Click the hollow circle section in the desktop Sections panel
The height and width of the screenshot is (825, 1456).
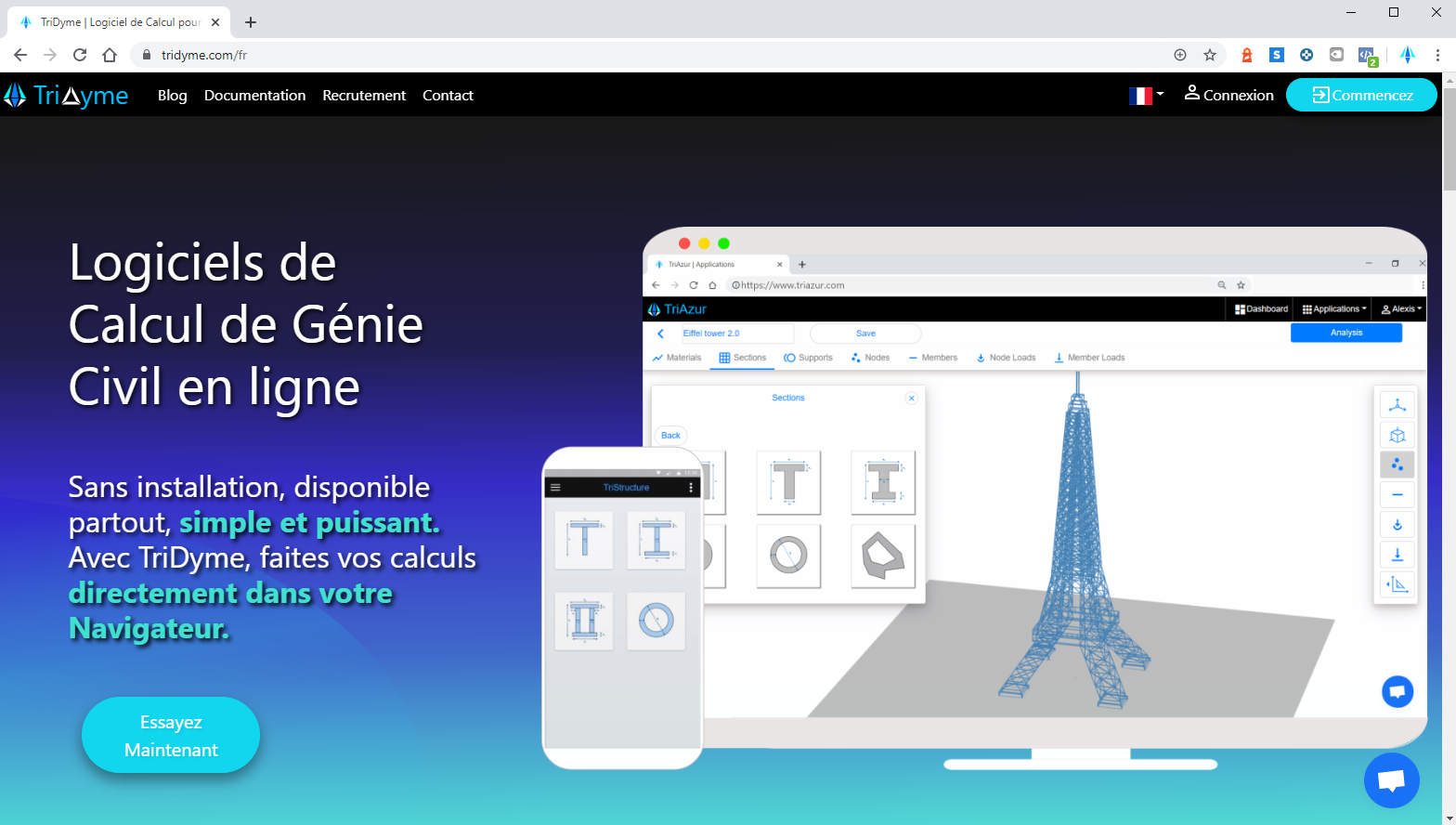pos(788,556)
